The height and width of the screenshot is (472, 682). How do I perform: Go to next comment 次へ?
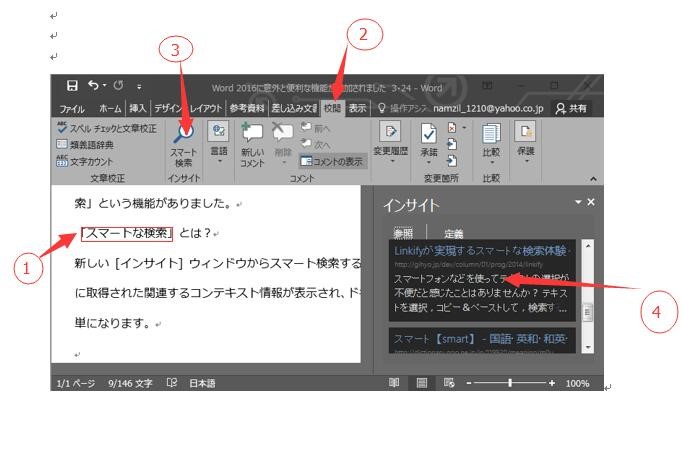[x=316, y=144]
